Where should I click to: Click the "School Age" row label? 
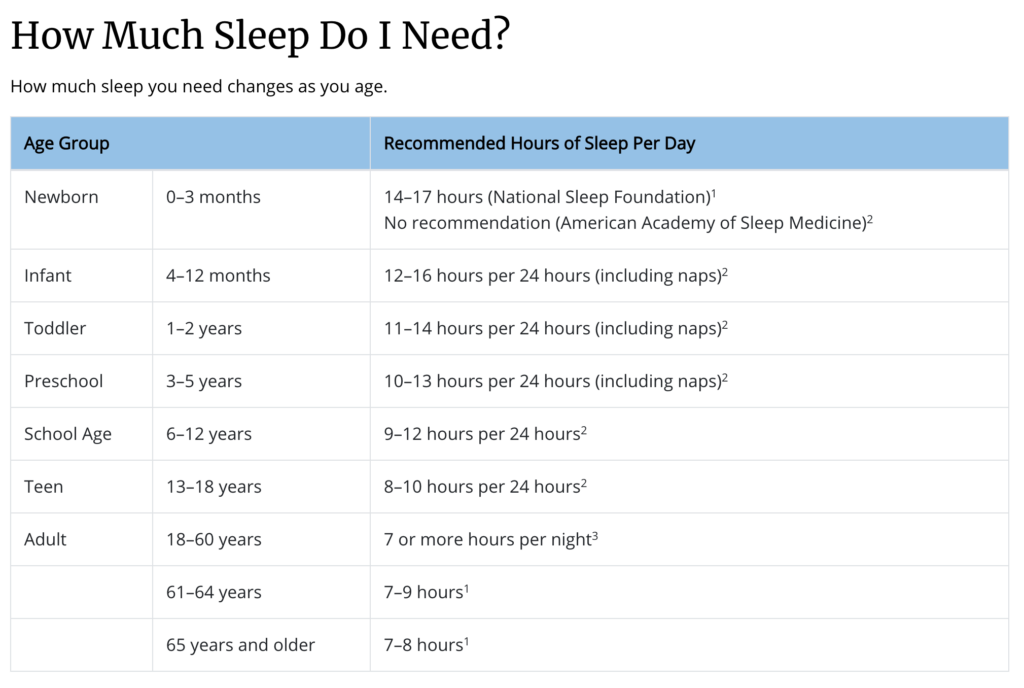[x=68, y=434]
